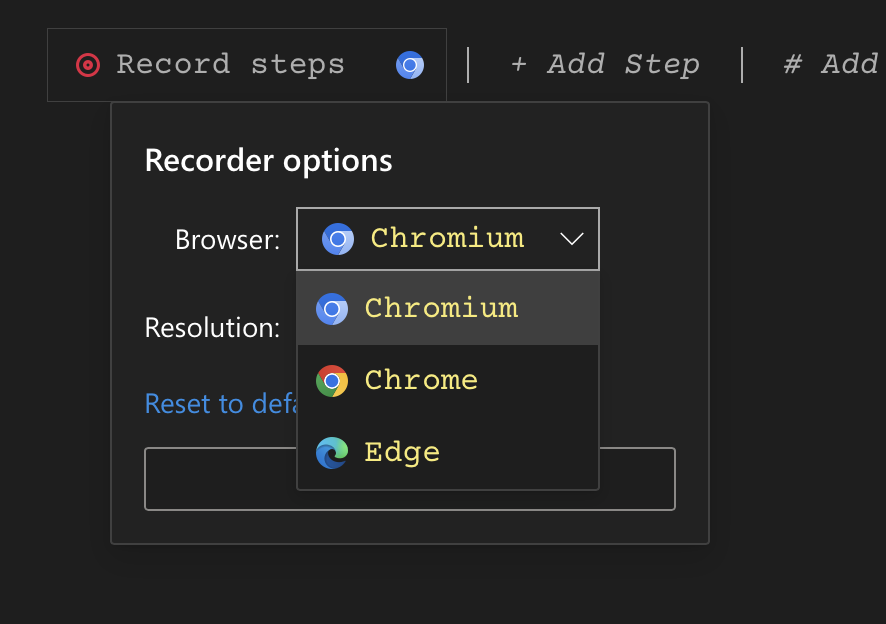Collapse the Browser dropdown using its chevron arrow
Image resolution: width=886 pixels, height=624 pixels.
572,239
